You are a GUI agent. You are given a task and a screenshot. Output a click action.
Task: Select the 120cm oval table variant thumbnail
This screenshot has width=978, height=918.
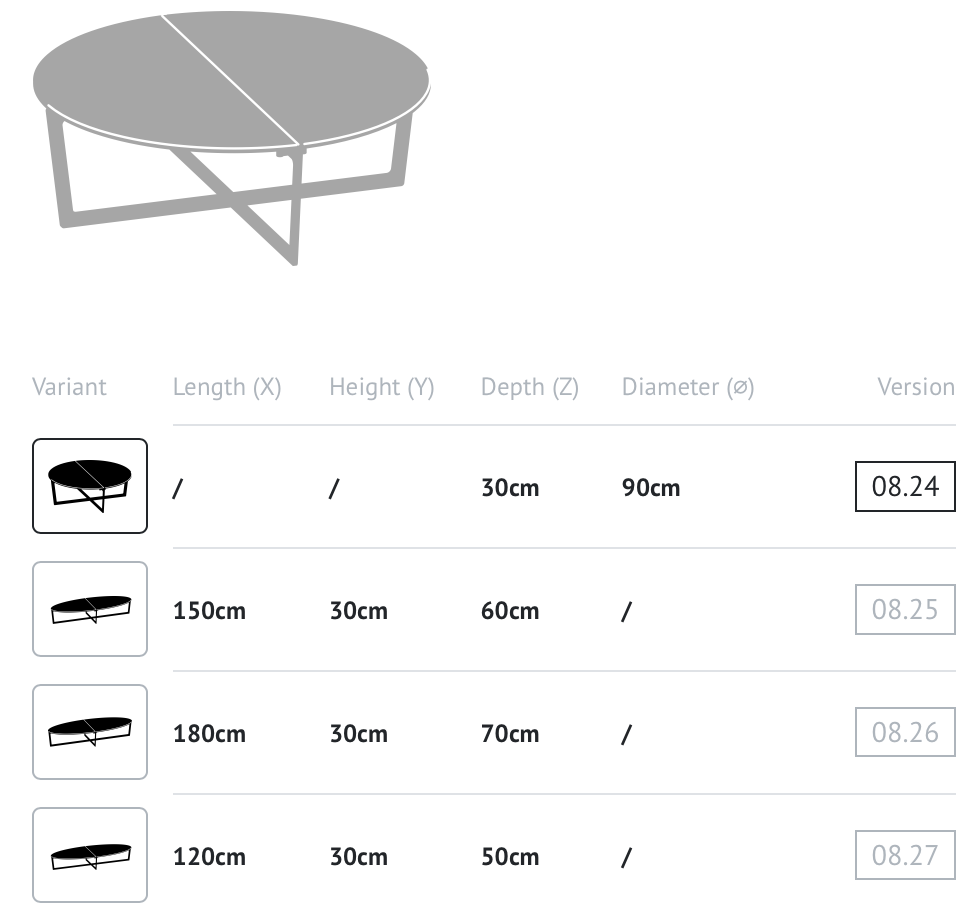pyautogui.click(x=90, y=854)
